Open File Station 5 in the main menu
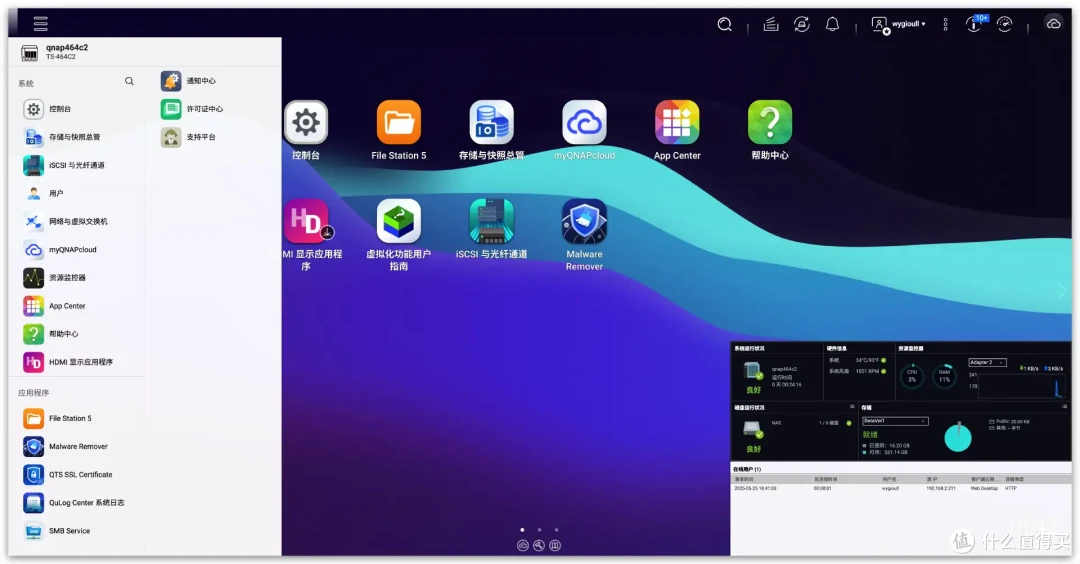Viewport: 1080px width, 564px height. pyautogui.click(x=57, y=418)
